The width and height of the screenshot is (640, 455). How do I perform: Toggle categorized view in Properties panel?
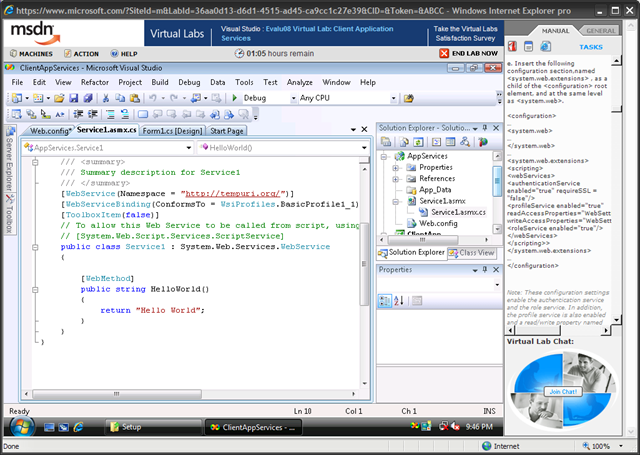point(384,301)
